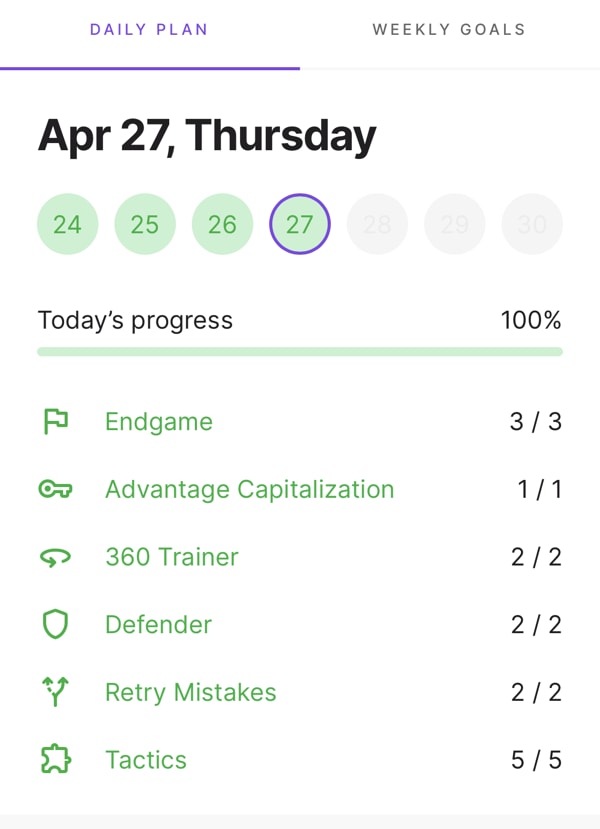Switch to the Daily Plan tab
The image size is (600, 829).
[x=149, y=30]
